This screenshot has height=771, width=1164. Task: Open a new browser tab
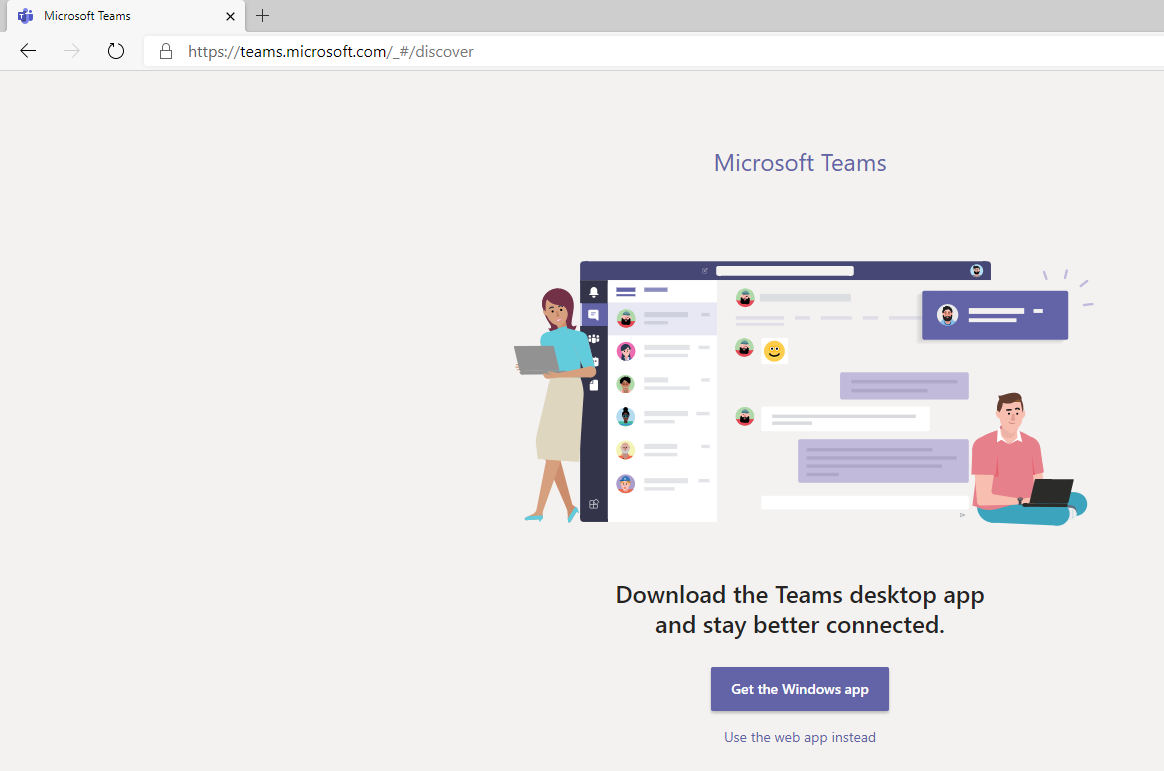[x=262, y=16]
